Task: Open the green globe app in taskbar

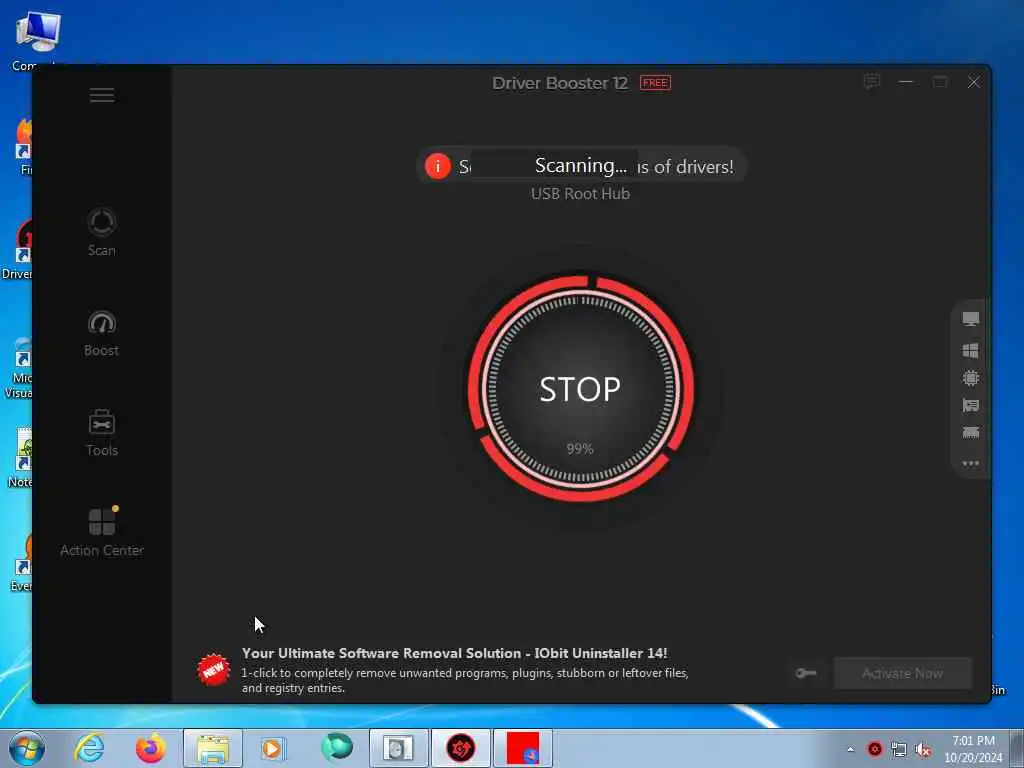Action: 337,747
